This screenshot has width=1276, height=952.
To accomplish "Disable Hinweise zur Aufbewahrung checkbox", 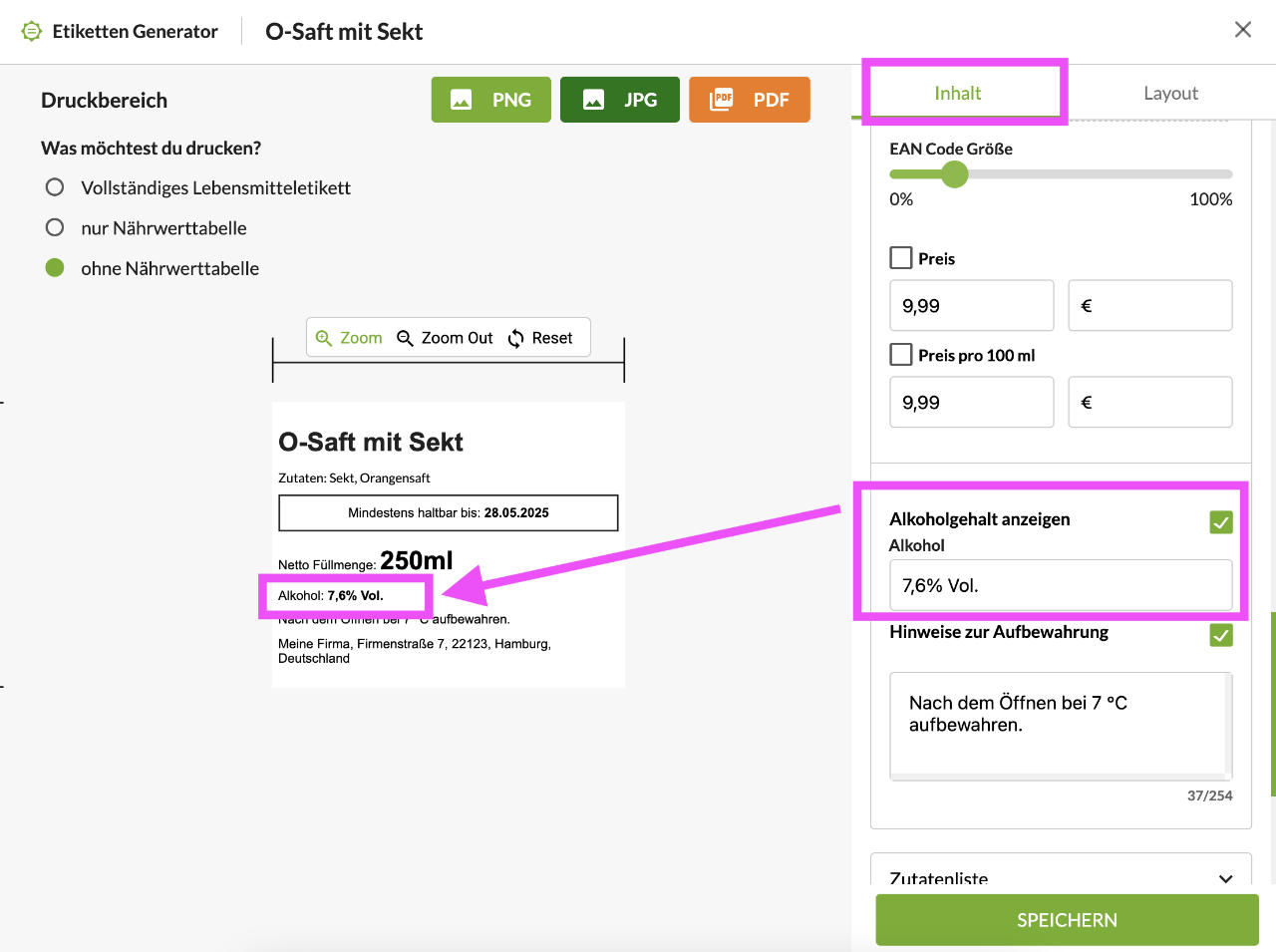I will click(1220, 635).
